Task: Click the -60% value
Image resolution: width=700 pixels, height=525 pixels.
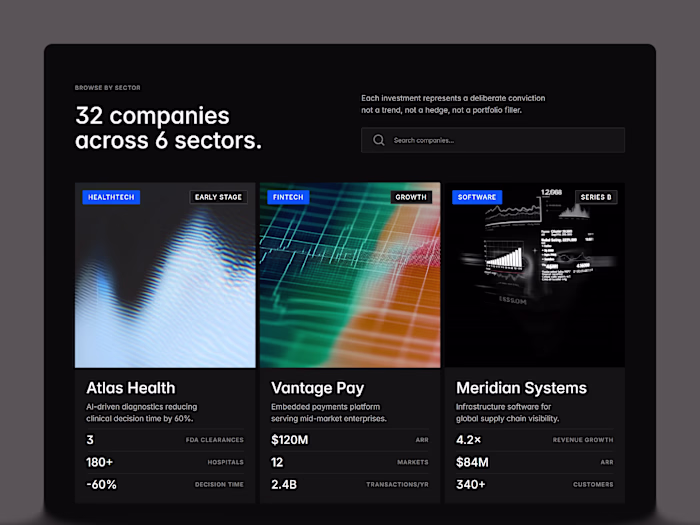Action: (101, 484)
